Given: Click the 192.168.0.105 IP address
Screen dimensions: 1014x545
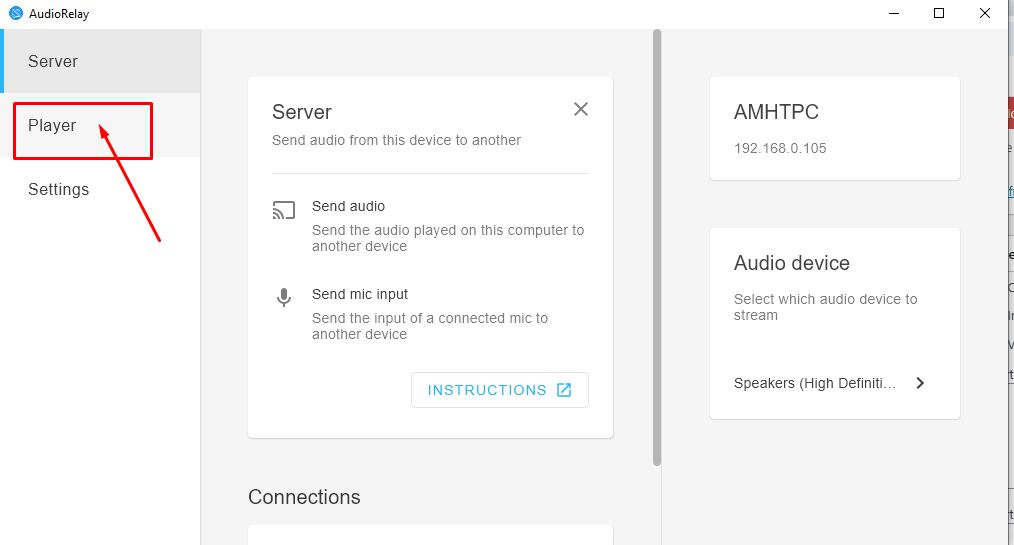Looking at the screenshot, I should point(780,148).
